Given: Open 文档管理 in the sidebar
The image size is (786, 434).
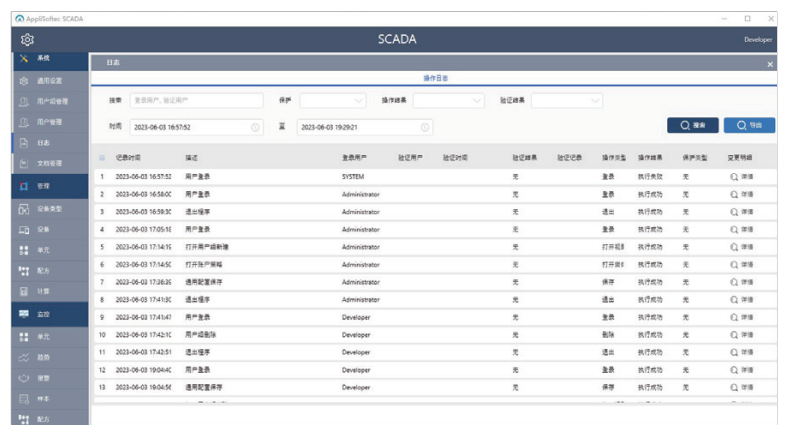Looking at the screenshot, I should (x=50, y=163).
